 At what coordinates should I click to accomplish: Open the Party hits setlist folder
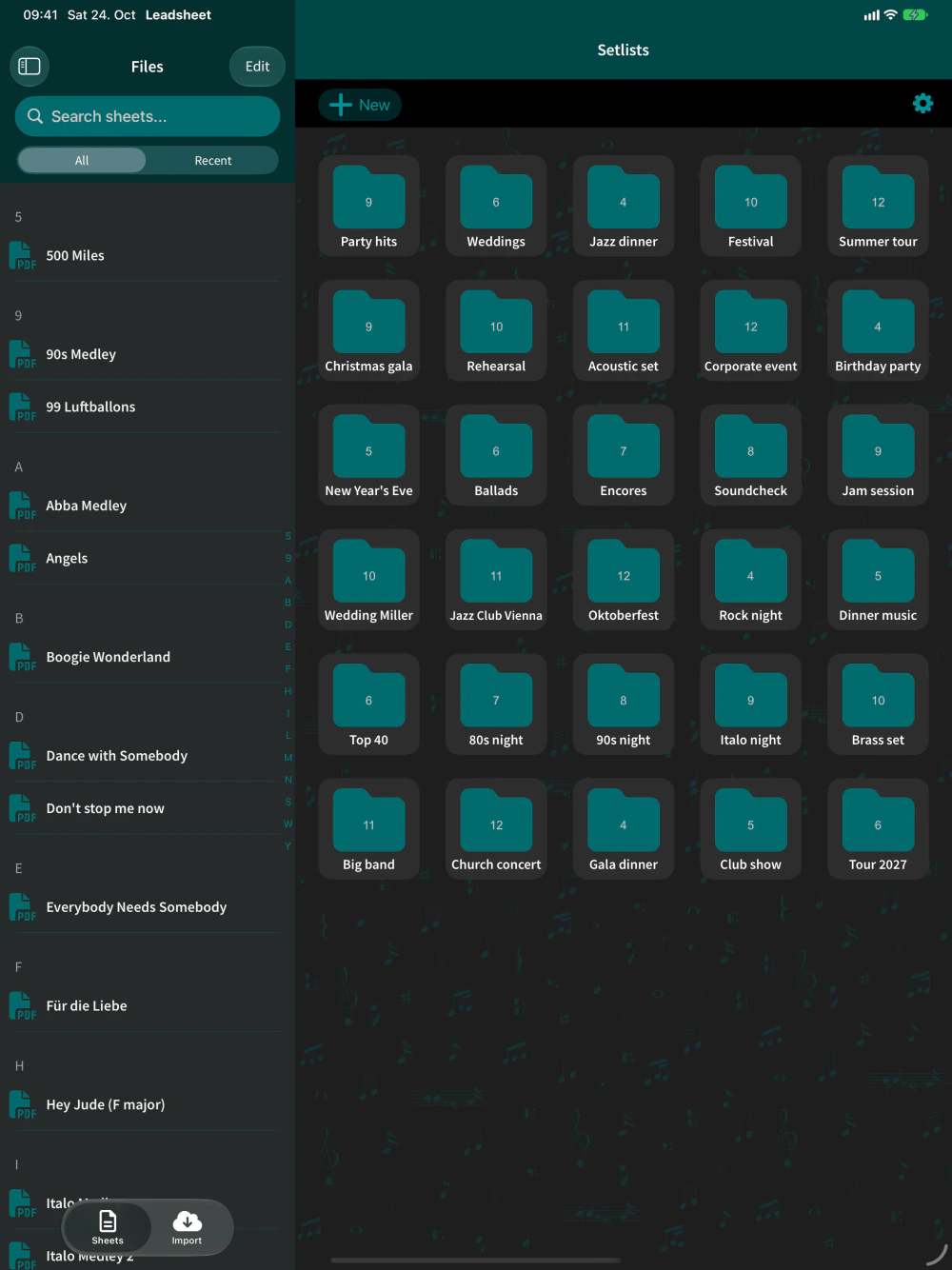pos(369,207)
